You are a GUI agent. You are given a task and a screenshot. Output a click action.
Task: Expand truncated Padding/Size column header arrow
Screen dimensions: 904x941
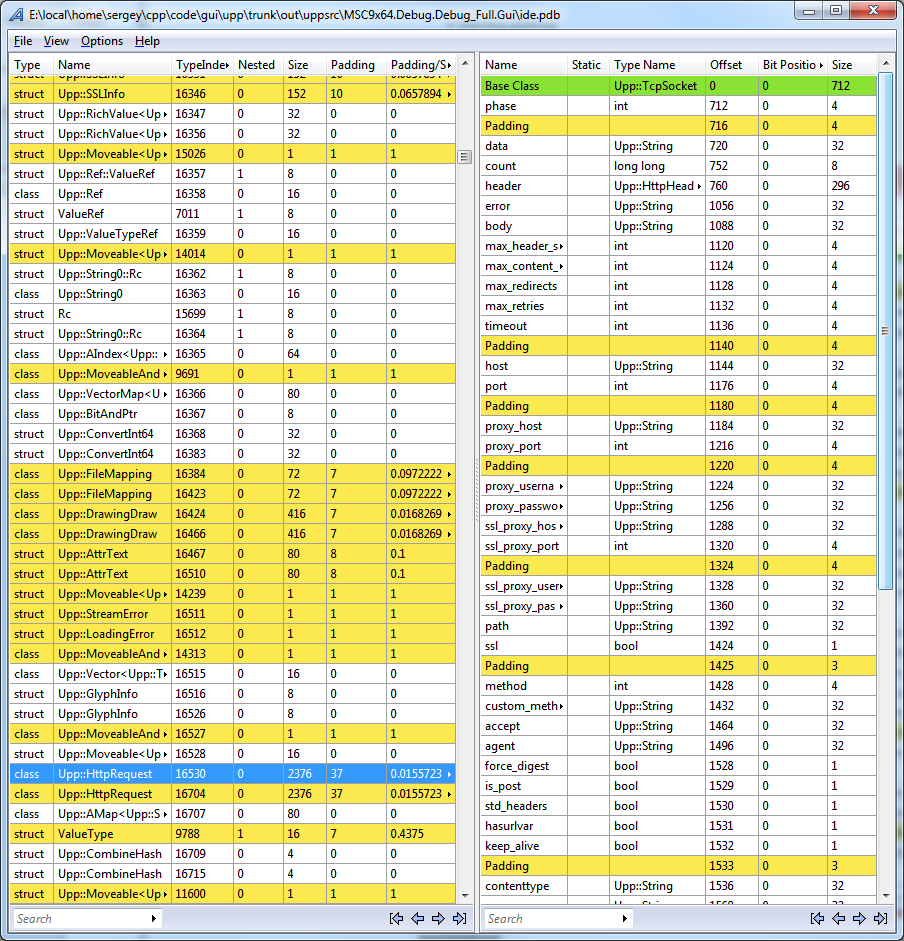click(449, 65)
